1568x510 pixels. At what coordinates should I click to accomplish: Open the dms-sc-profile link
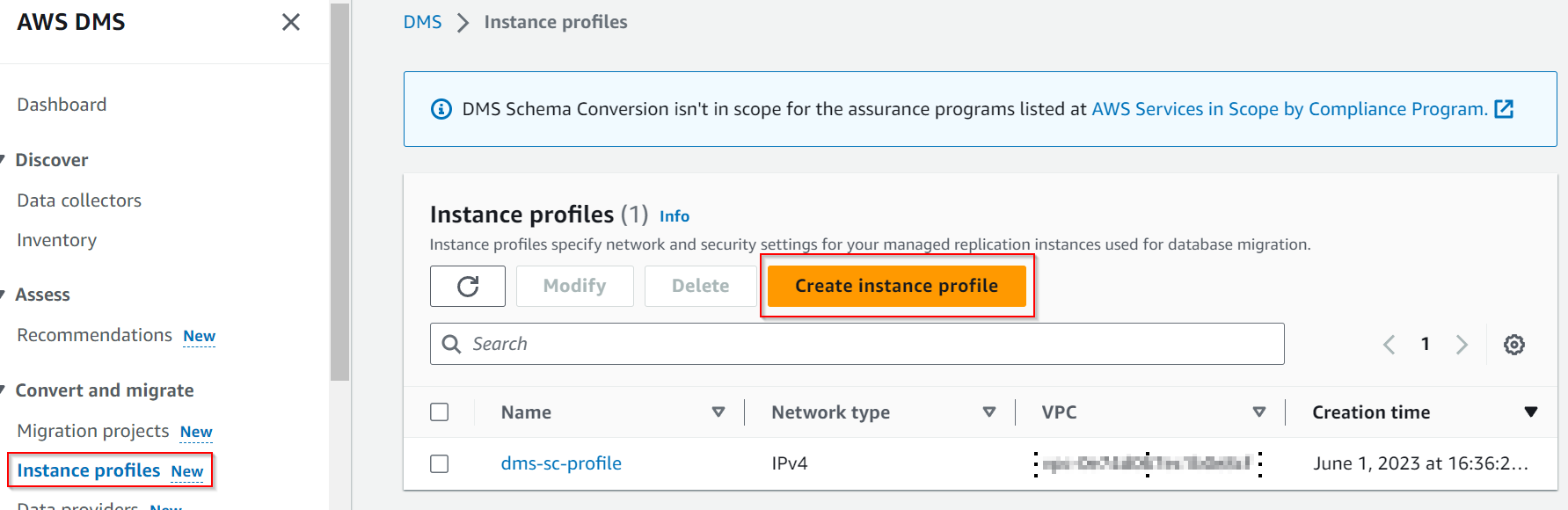click(x=561, y=463)
